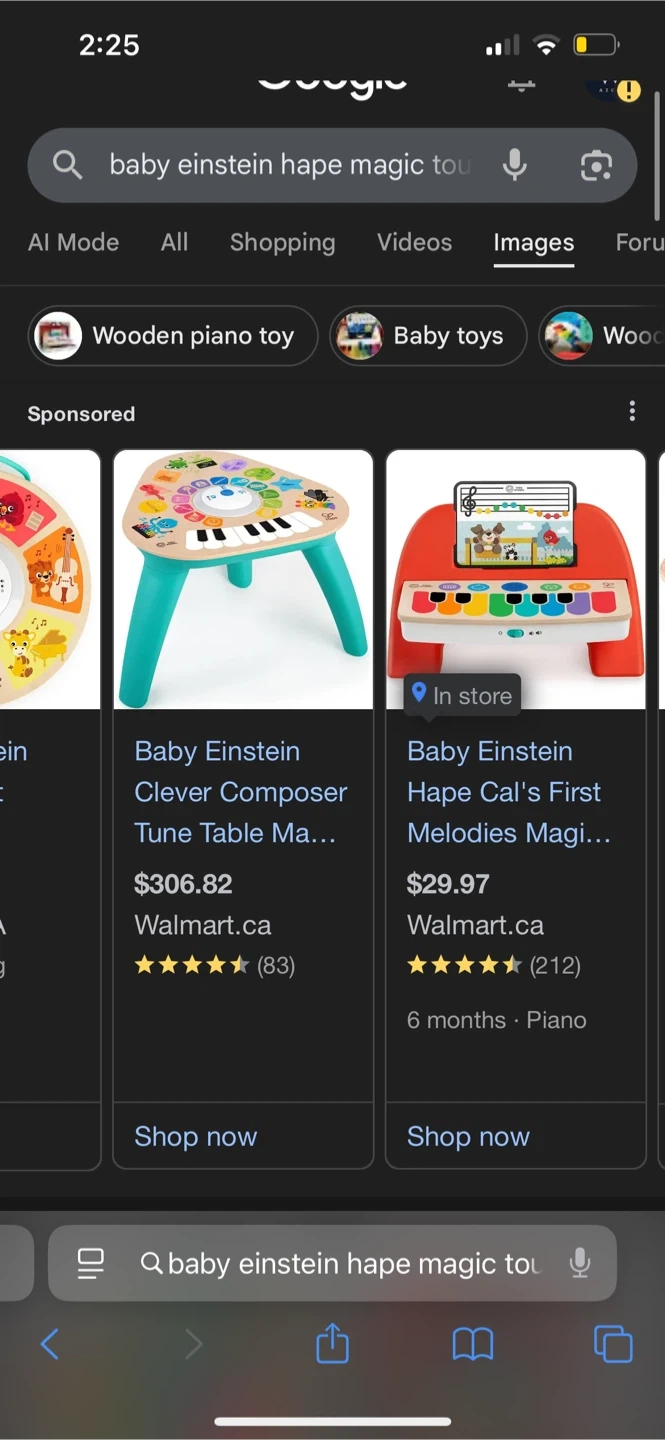
Task: Tap the magnifying glass in Google search box
Action: pyautogui.click(x=67, y=164)
